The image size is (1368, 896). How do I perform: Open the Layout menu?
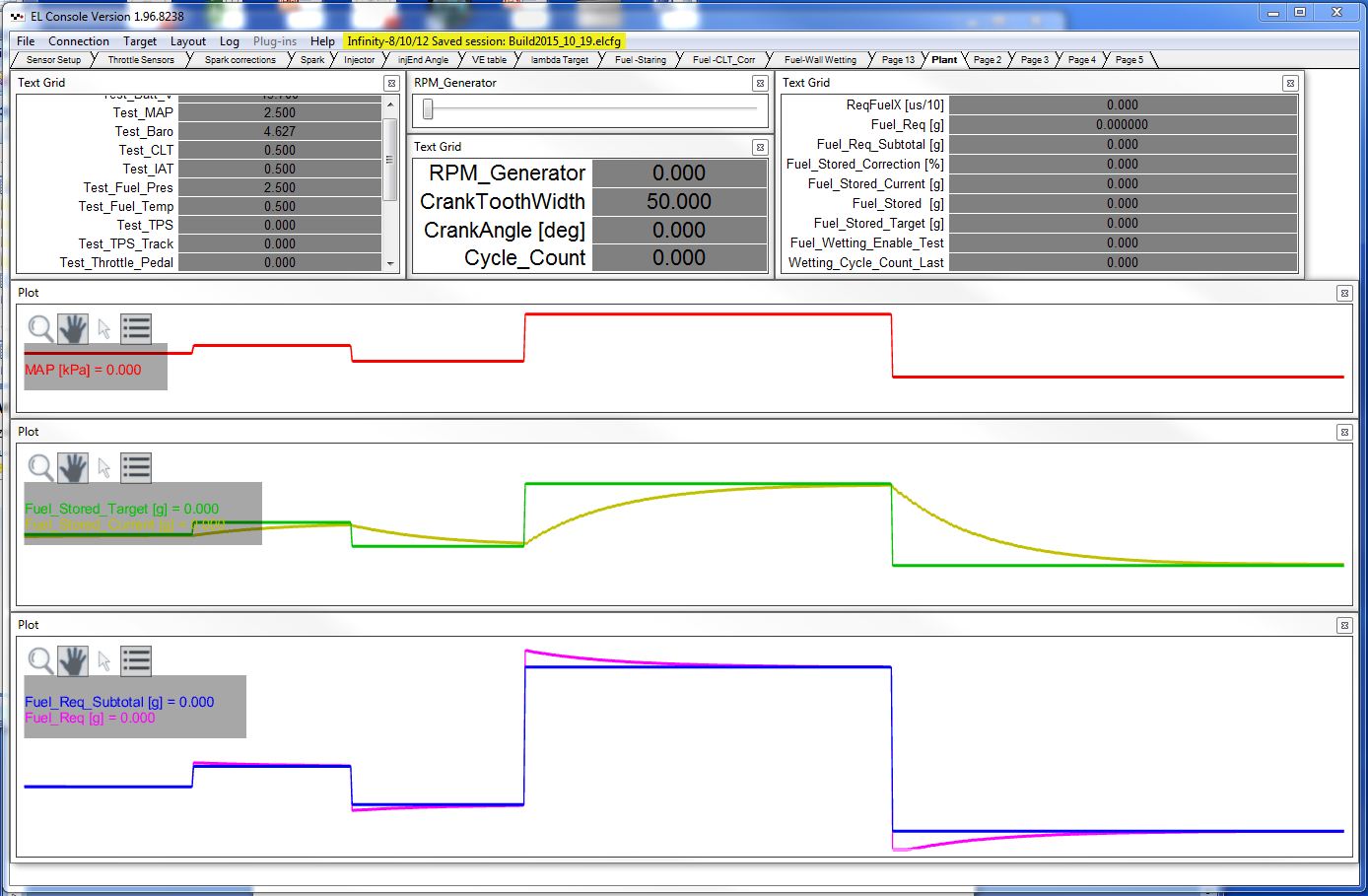coord(187,41)
